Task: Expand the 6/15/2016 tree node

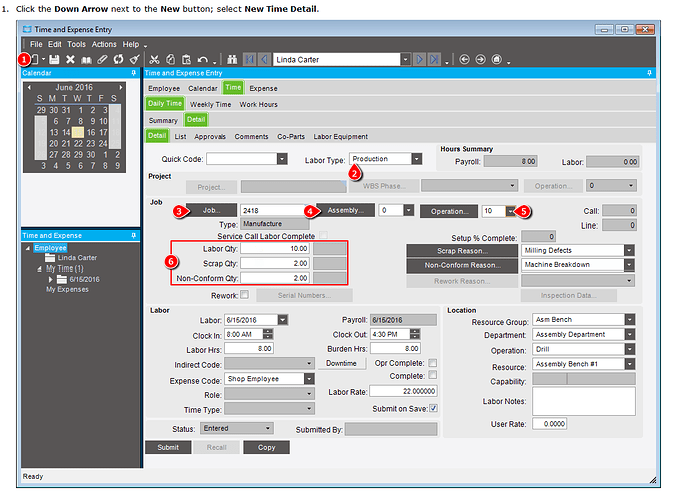Action: point(50,279)
